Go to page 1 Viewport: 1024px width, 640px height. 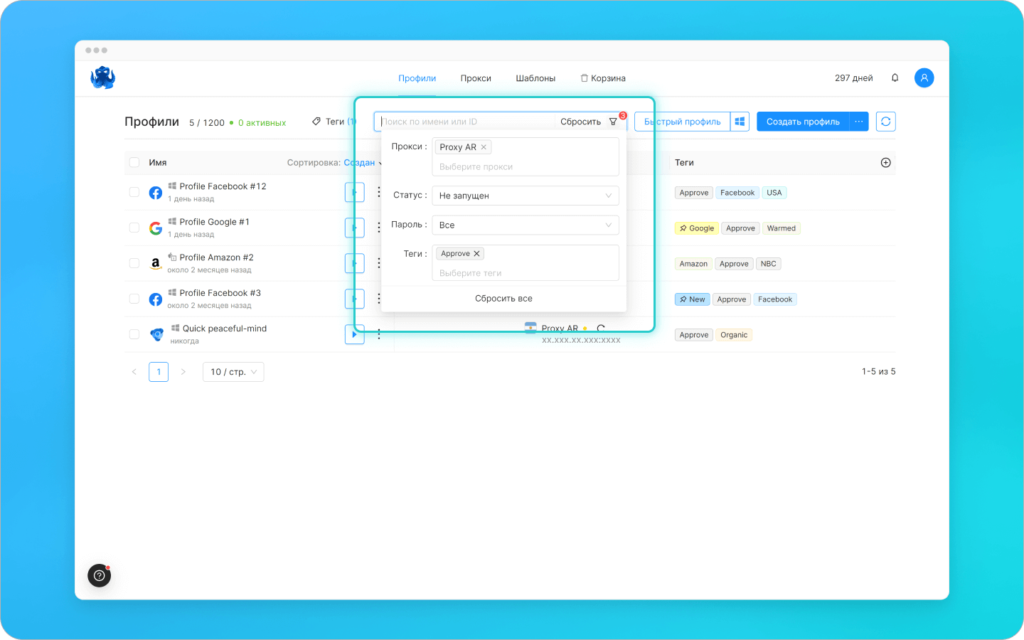(159, 372)
